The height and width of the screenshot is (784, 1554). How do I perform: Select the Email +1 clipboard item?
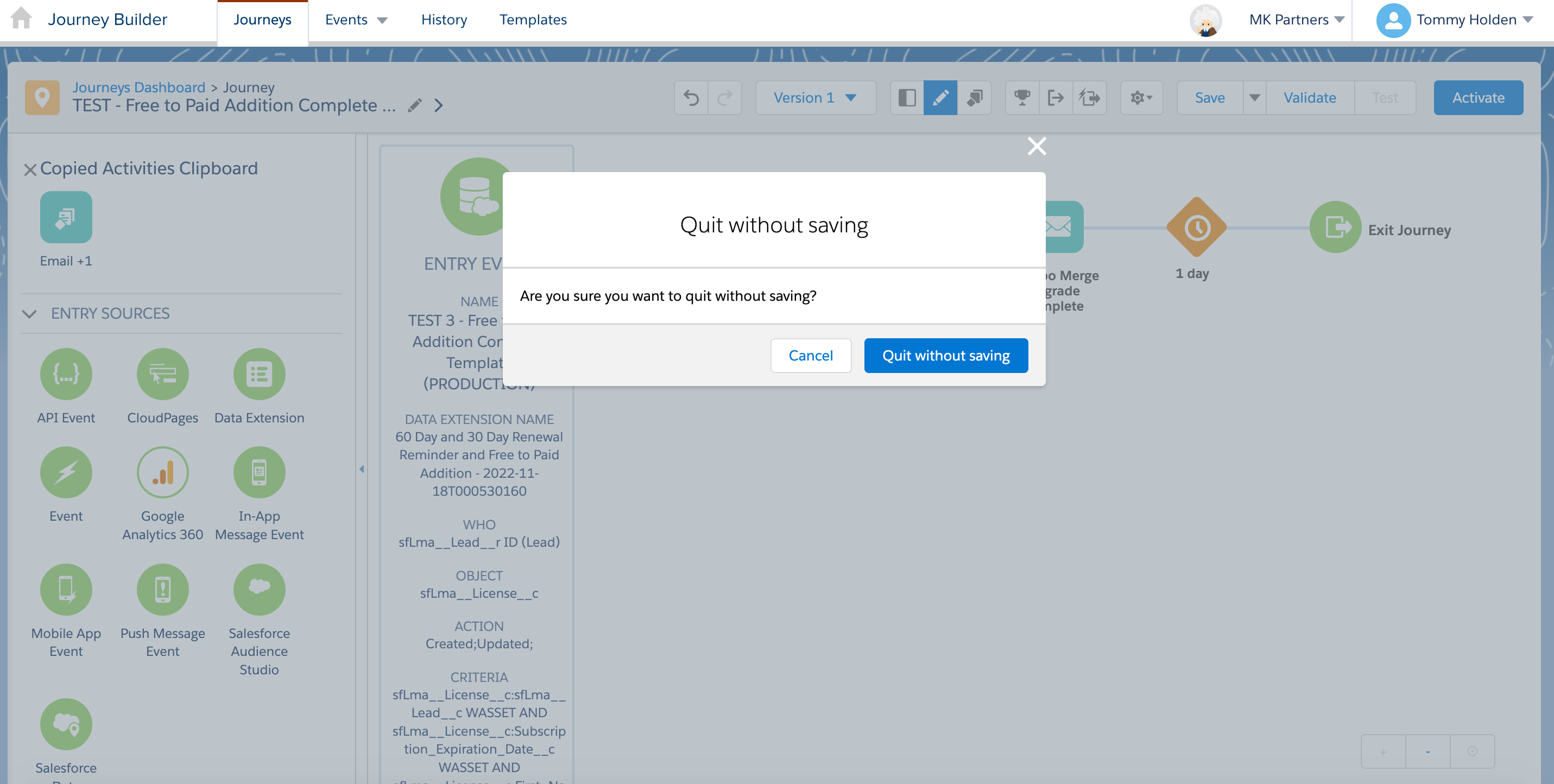pos(66,229)
